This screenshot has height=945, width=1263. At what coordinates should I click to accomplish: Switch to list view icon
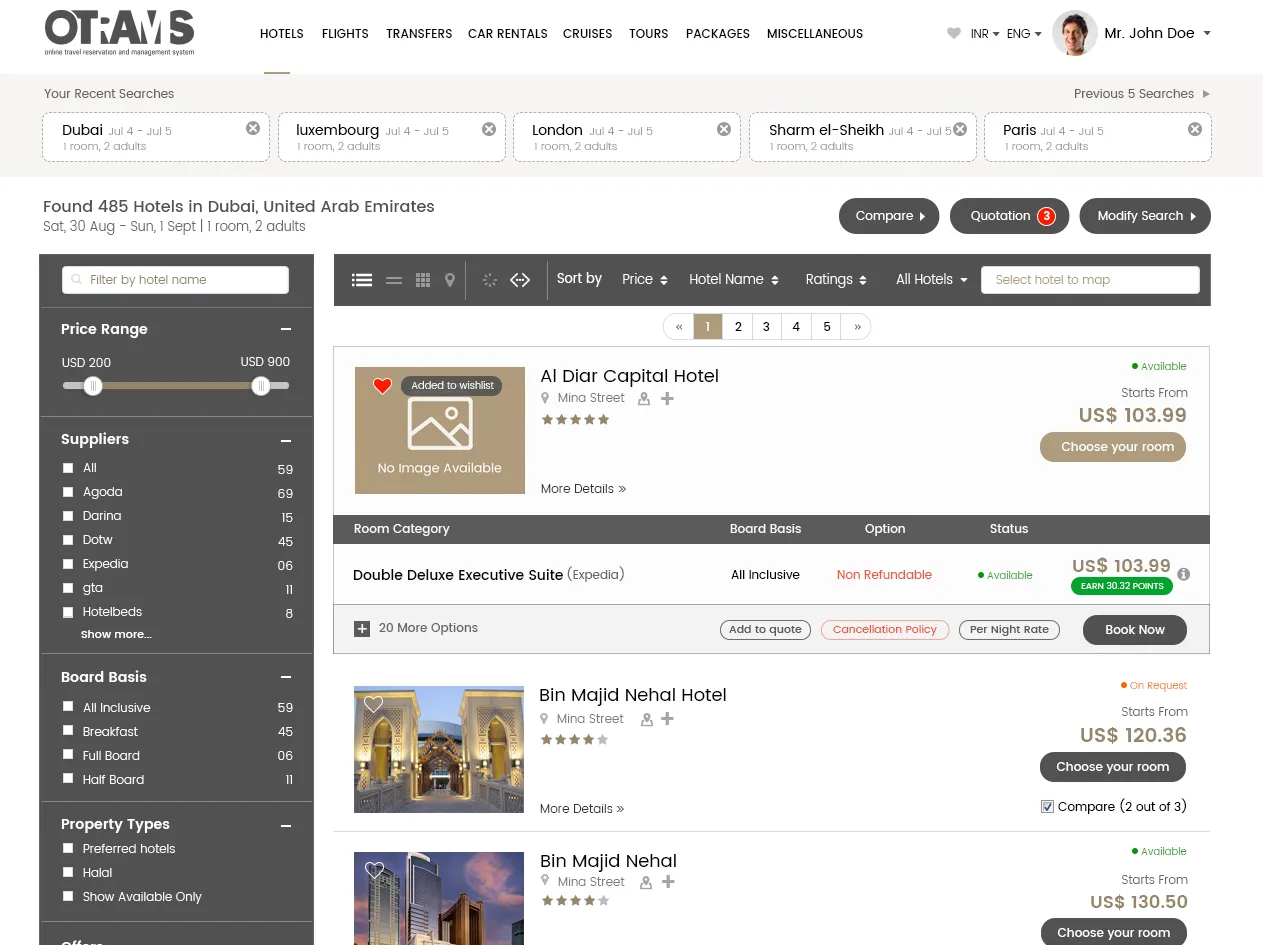click(362, 280)
